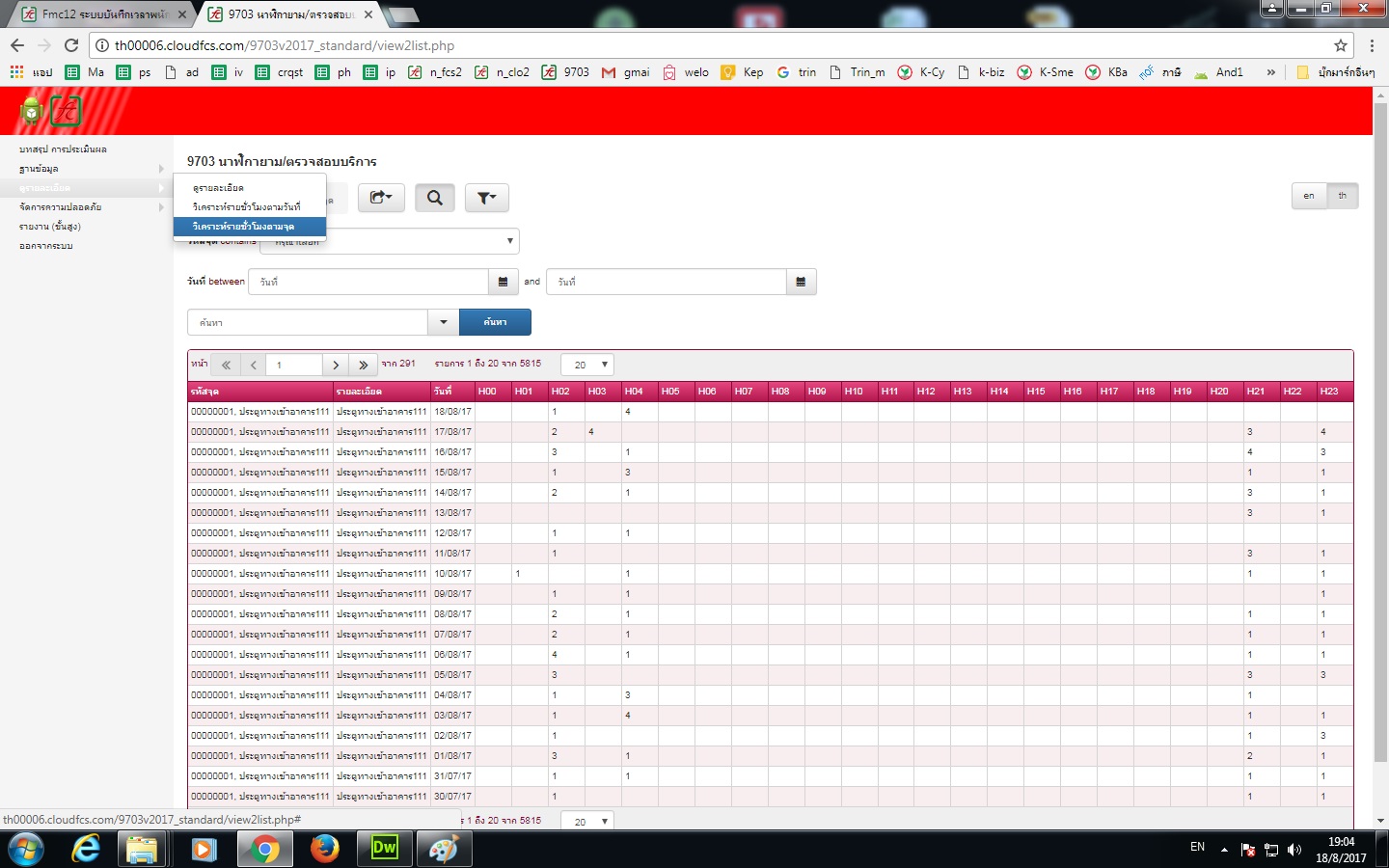
Task: Go back in browser history
Action: 17,45
